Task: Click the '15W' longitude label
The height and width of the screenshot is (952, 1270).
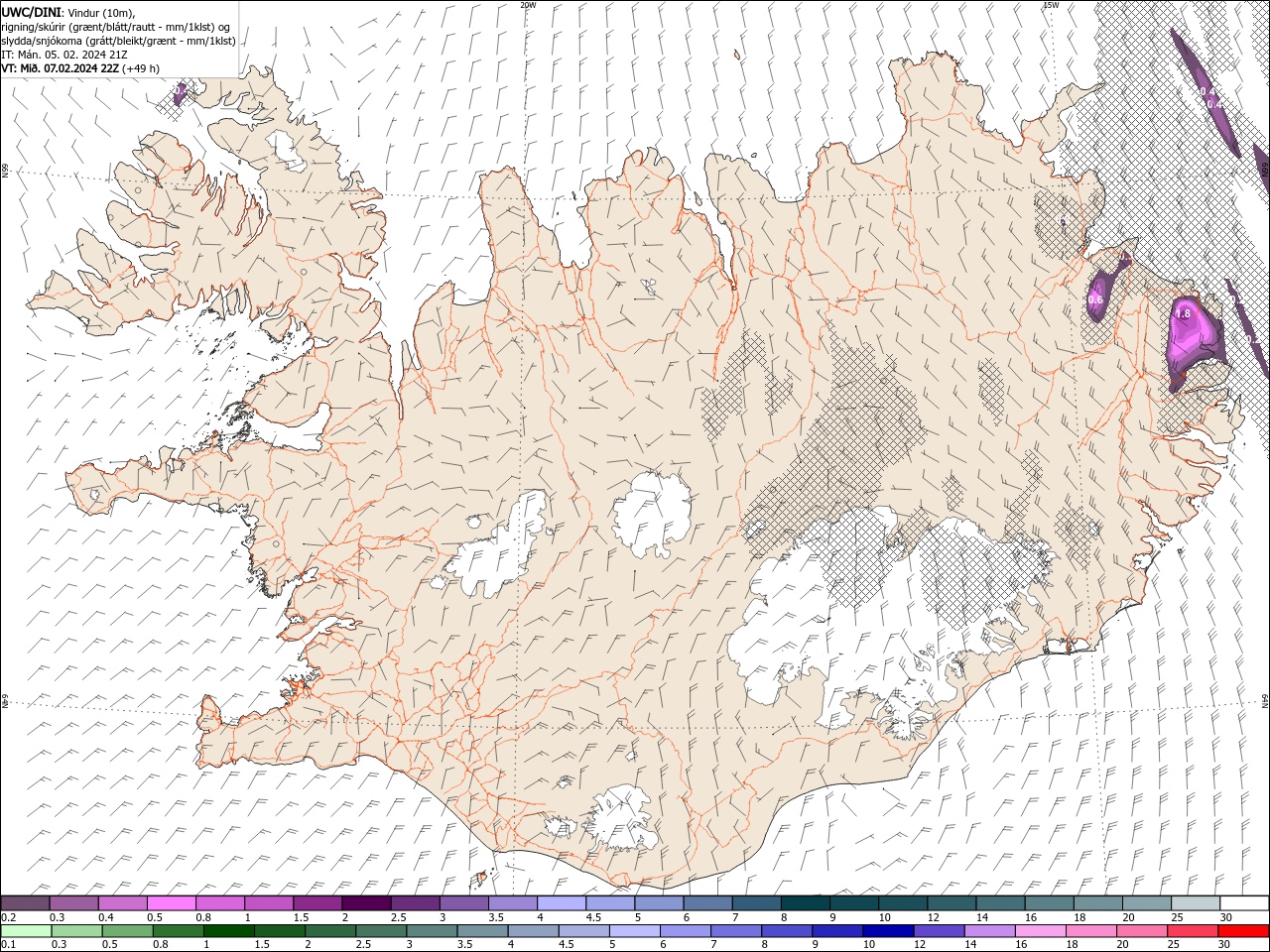Action: [1051, 5]
